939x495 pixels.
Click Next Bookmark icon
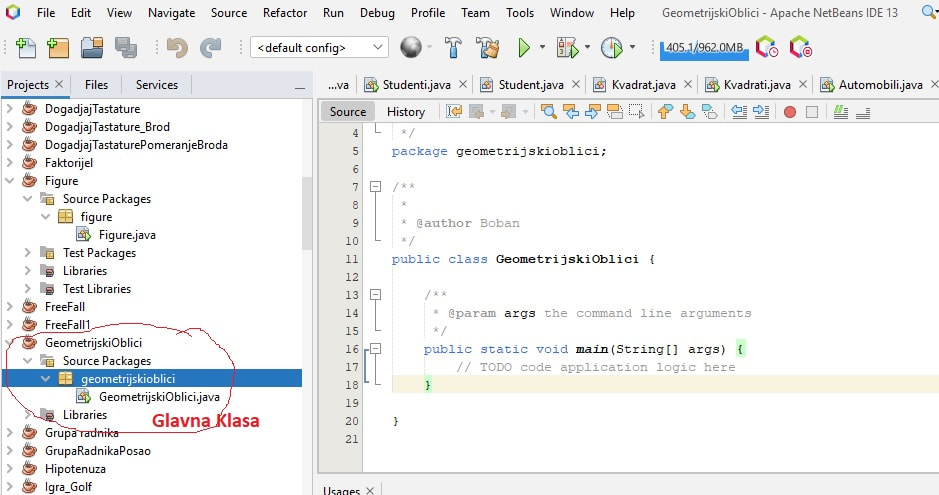(x=687, y=111)
